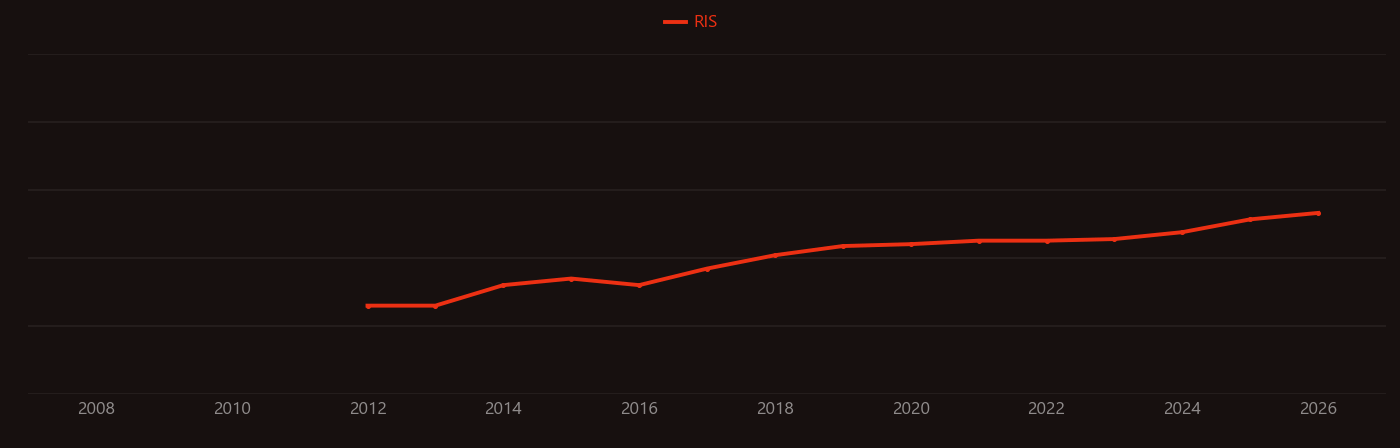Select the 2012 data point on RIS line
The height and width of the screenshot is (448, 1400).
[x=368, y=306]
